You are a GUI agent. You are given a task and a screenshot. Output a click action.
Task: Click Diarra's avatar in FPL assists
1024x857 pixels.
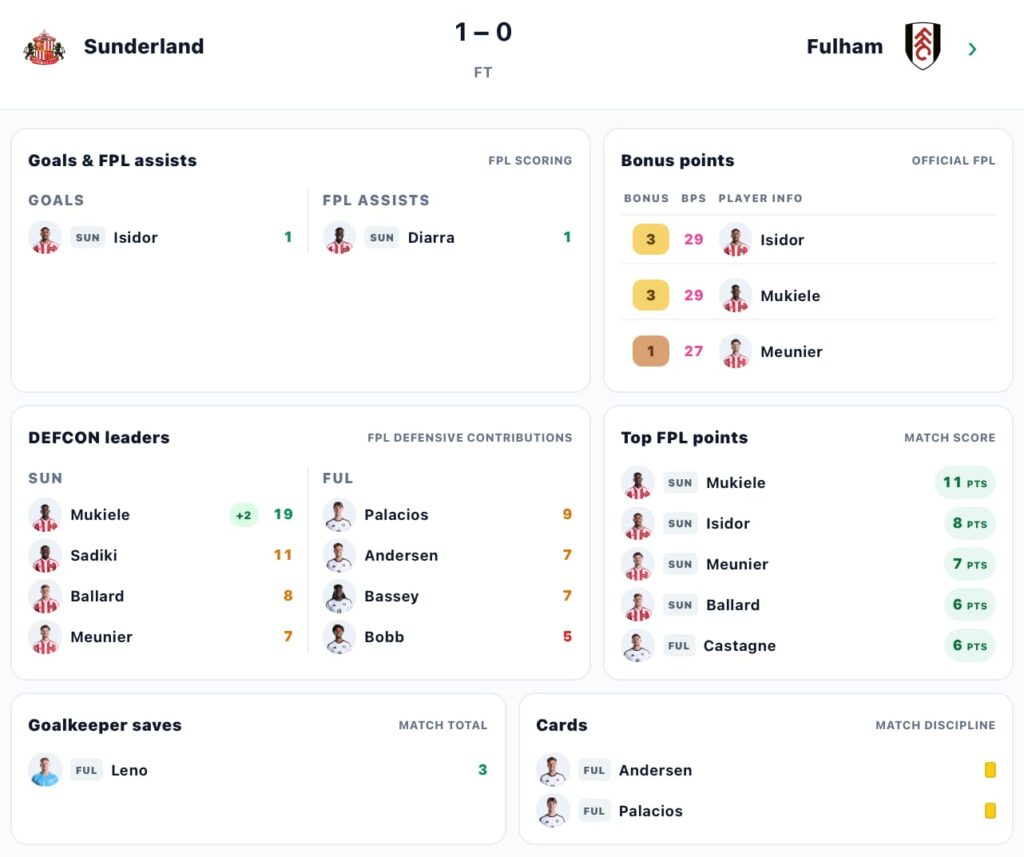click(x=340, y=237)
